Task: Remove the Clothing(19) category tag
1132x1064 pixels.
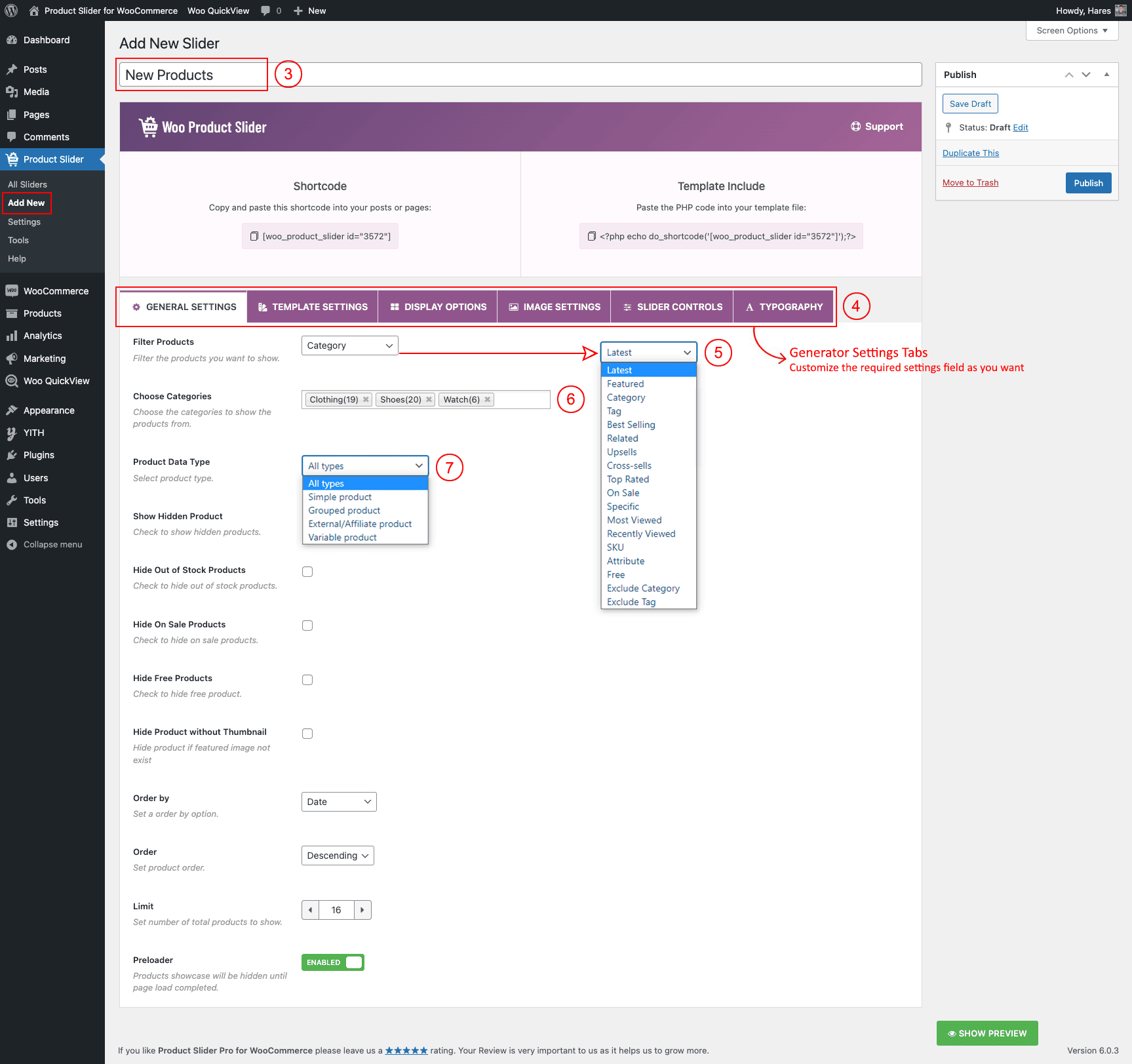Action: point(366,399)
